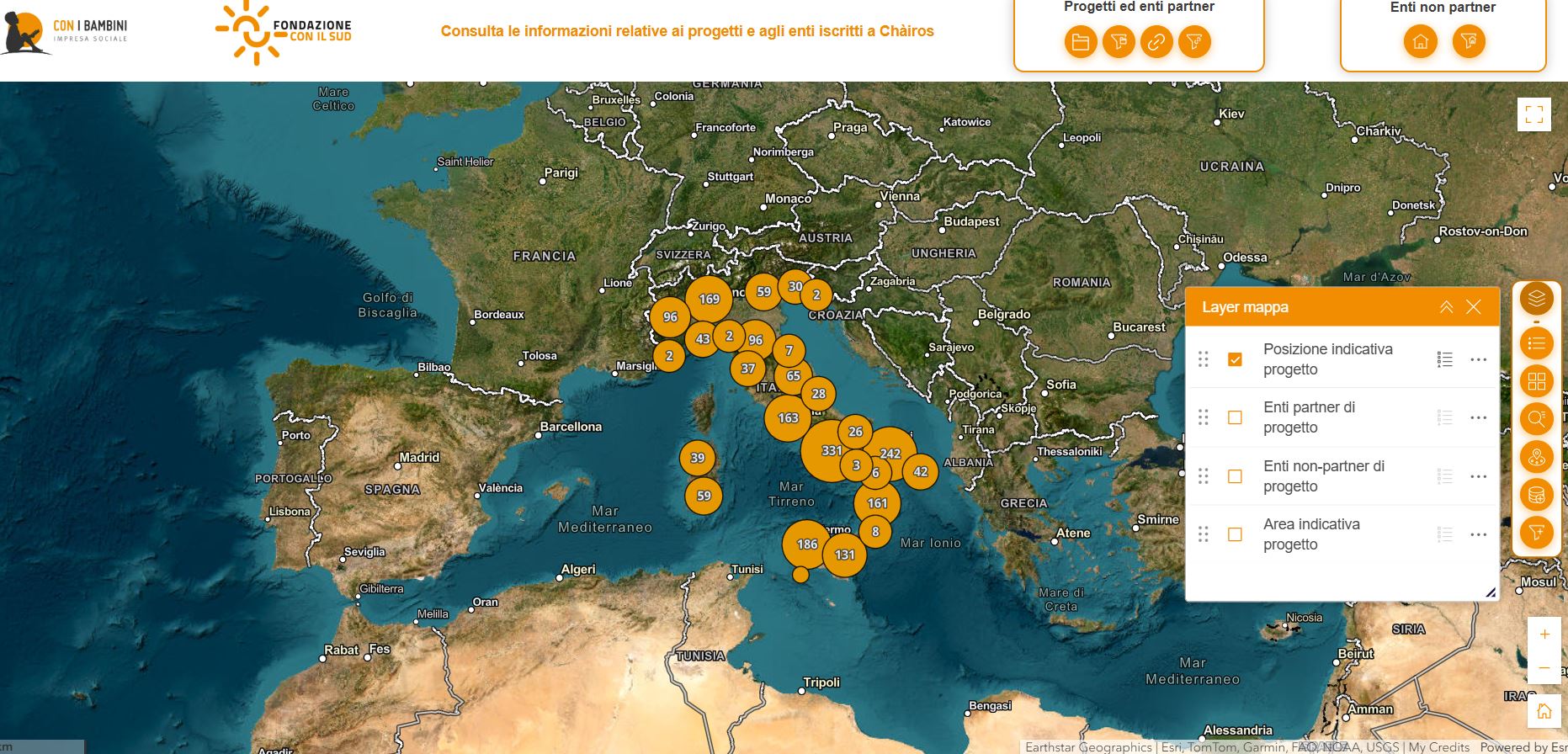Enable the Area indicativa progetto layer
Viewport: 1568px width, 754px height.
coord(1235,534)
